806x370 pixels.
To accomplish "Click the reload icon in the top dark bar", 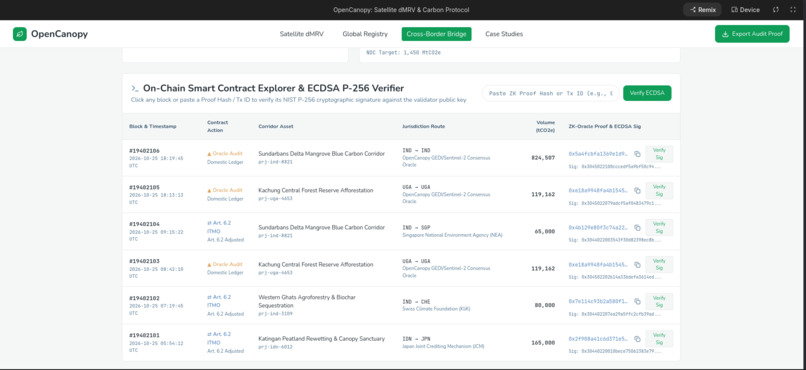I will 776,10.
